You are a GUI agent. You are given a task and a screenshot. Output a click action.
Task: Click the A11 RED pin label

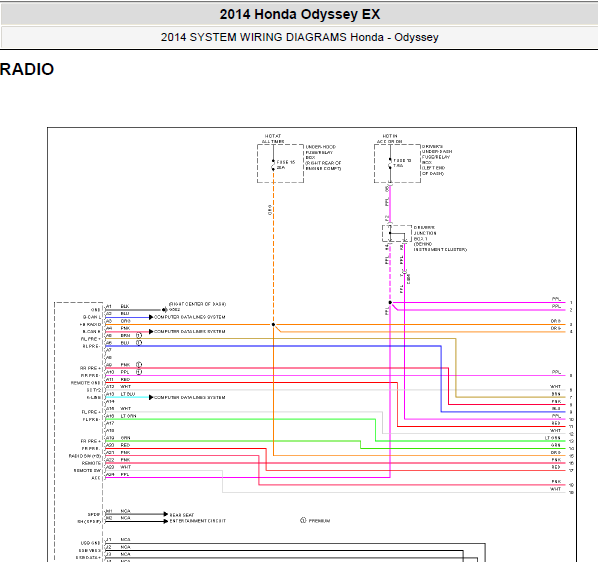click(118, 379)
